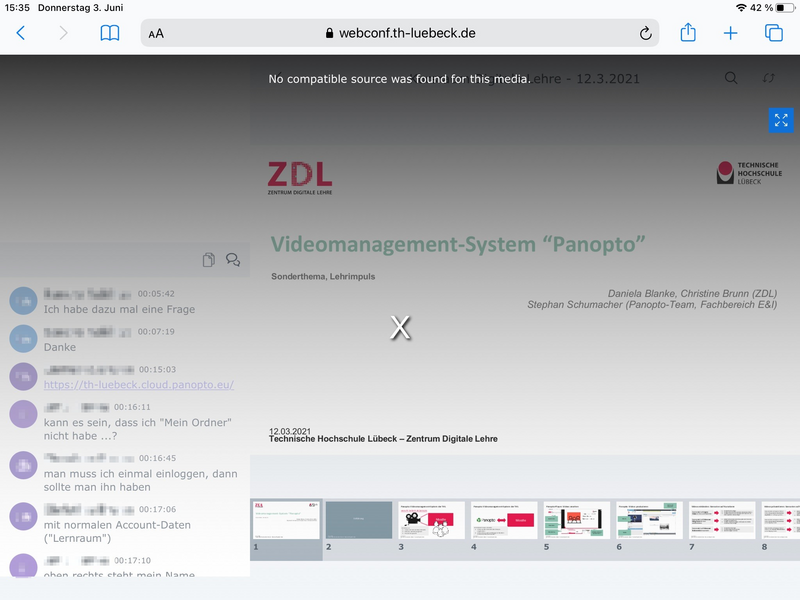Open the th-luebeck.cloud.panopto.eu link in chat
This screenshot has height=600, width=800.
pyautogui.click(x=139, y=384)
